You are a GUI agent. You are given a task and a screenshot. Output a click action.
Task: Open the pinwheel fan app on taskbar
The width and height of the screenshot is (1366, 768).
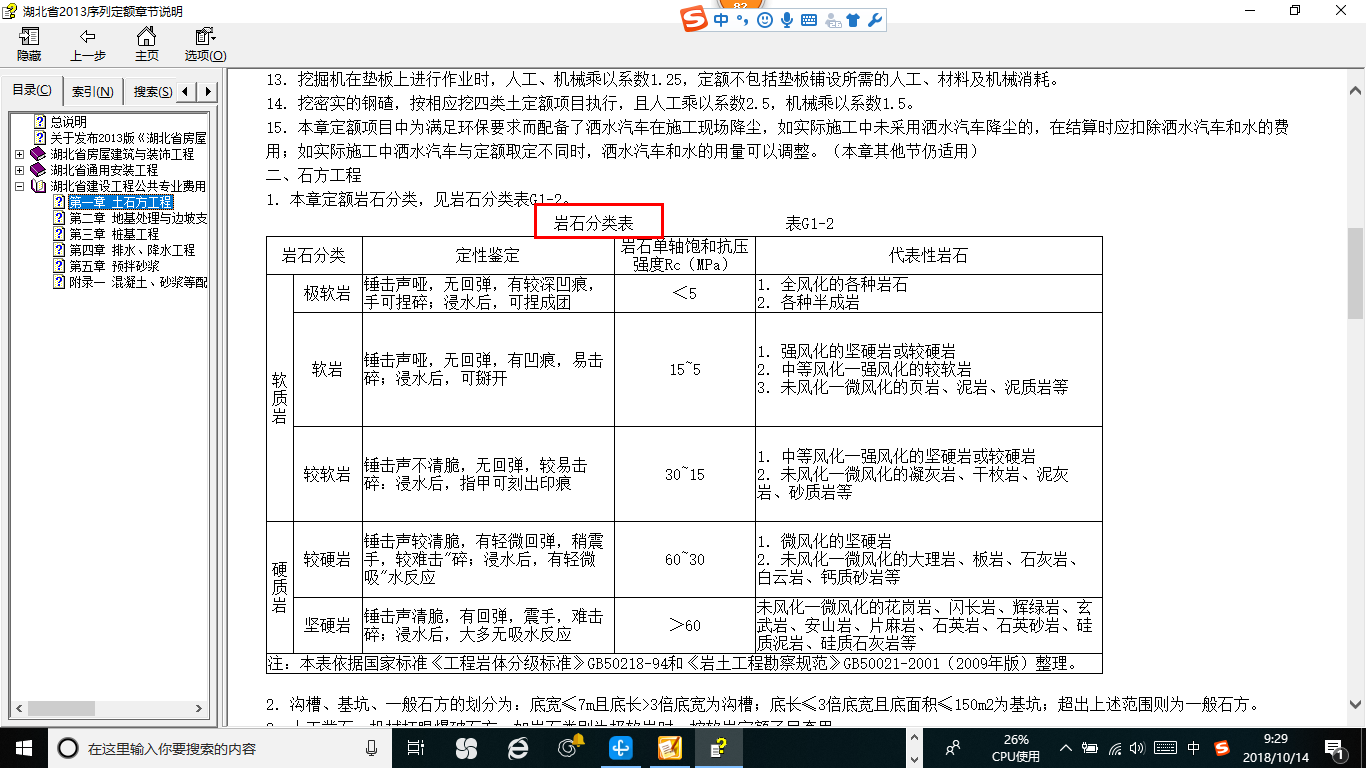click(466, 747)
